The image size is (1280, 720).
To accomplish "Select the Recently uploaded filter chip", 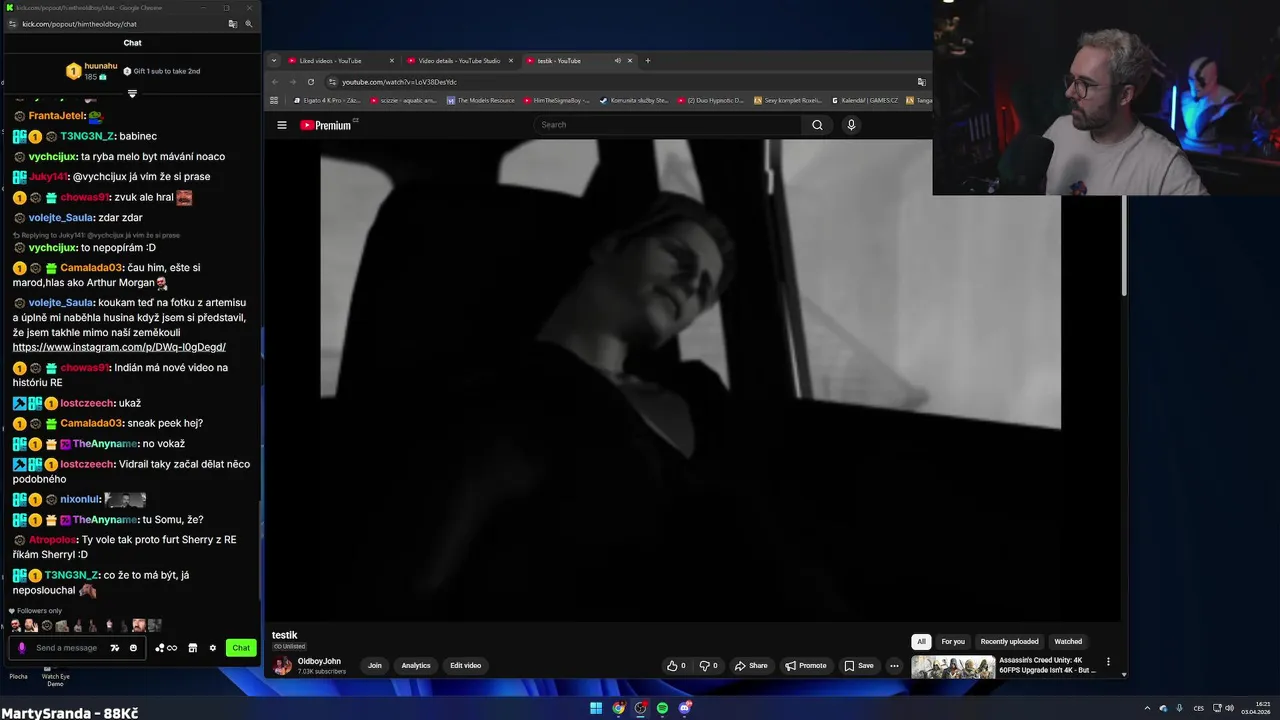I will point(1009,642).
